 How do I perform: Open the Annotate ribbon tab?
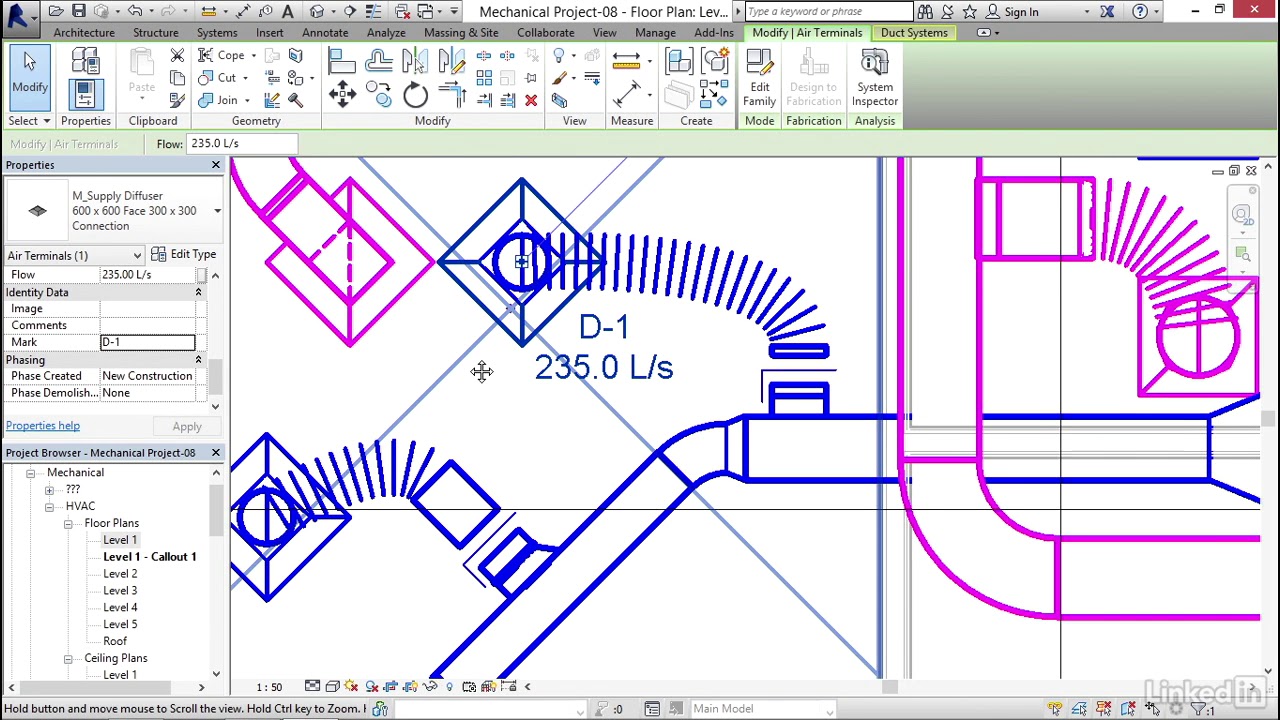point(325,33)
